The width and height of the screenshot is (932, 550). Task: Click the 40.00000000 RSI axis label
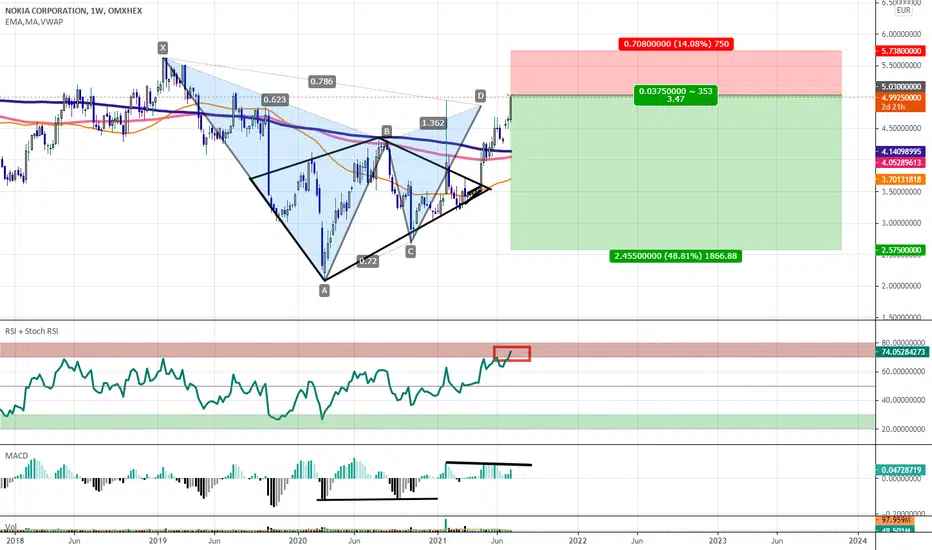point(901,400)
